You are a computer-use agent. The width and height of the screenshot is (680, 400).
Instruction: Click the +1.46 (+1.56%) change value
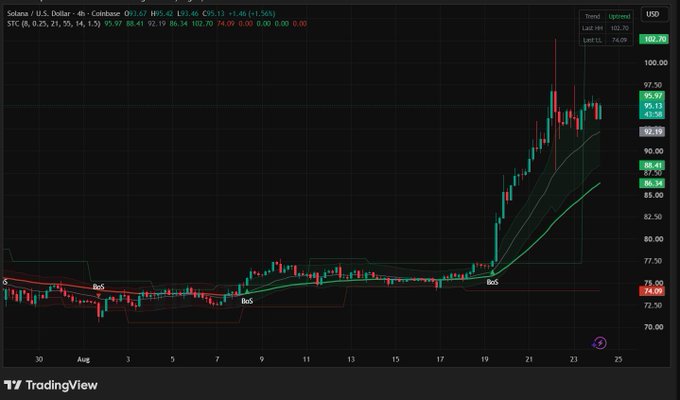tap(253, 13)
